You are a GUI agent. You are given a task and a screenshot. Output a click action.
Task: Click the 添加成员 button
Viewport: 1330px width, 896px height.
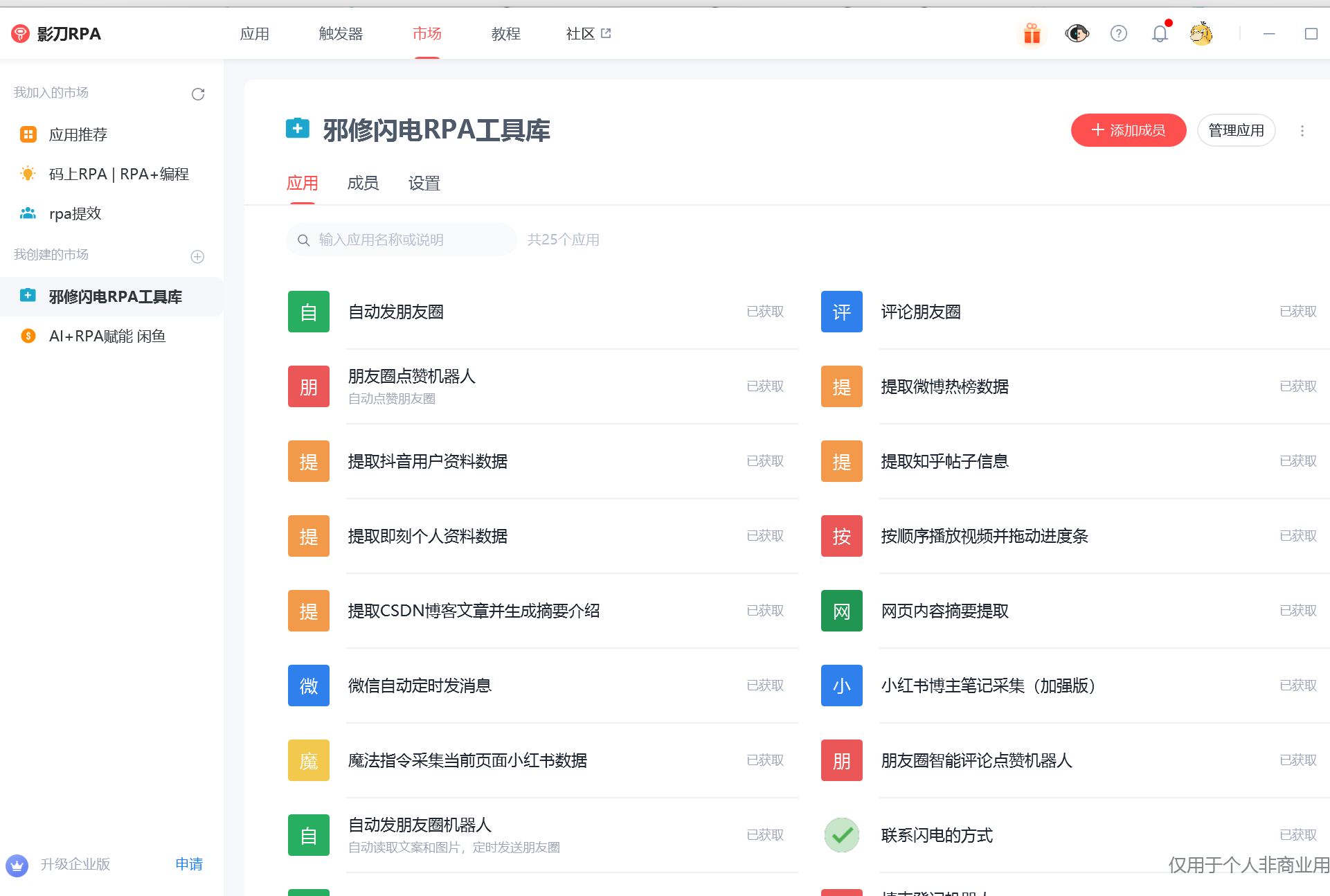pyautogui.click(x=1128, y=130)
